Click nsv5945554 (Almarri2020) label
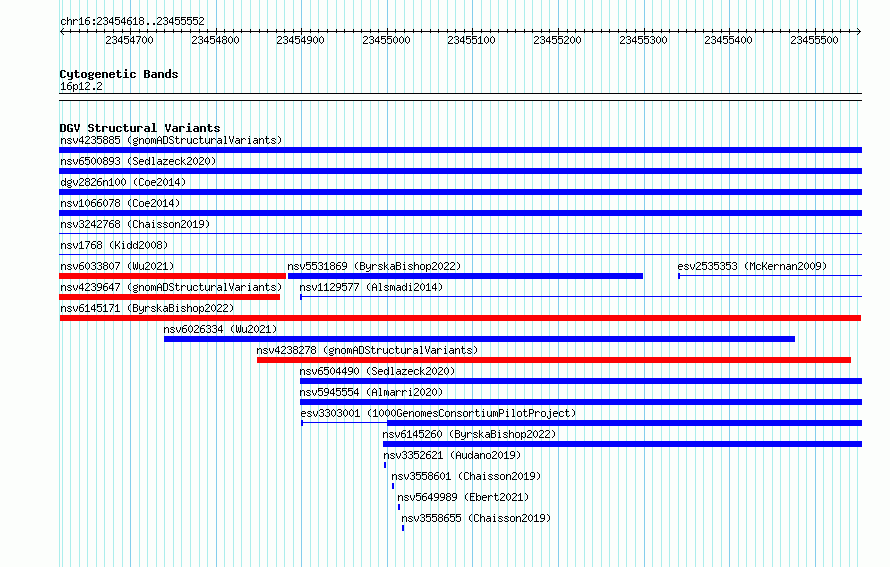The image size is (890, 567). [x=371, y=392]
